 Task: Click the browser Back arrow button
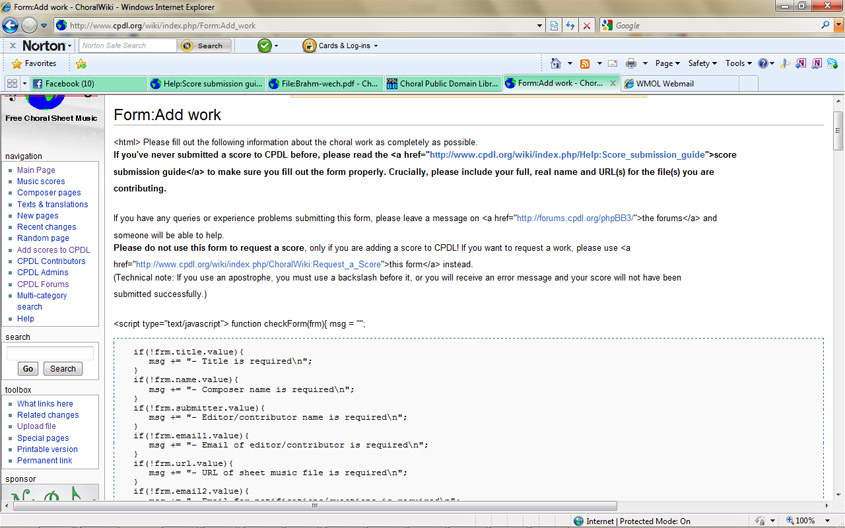pyautogui.click(x=12, y=25)
